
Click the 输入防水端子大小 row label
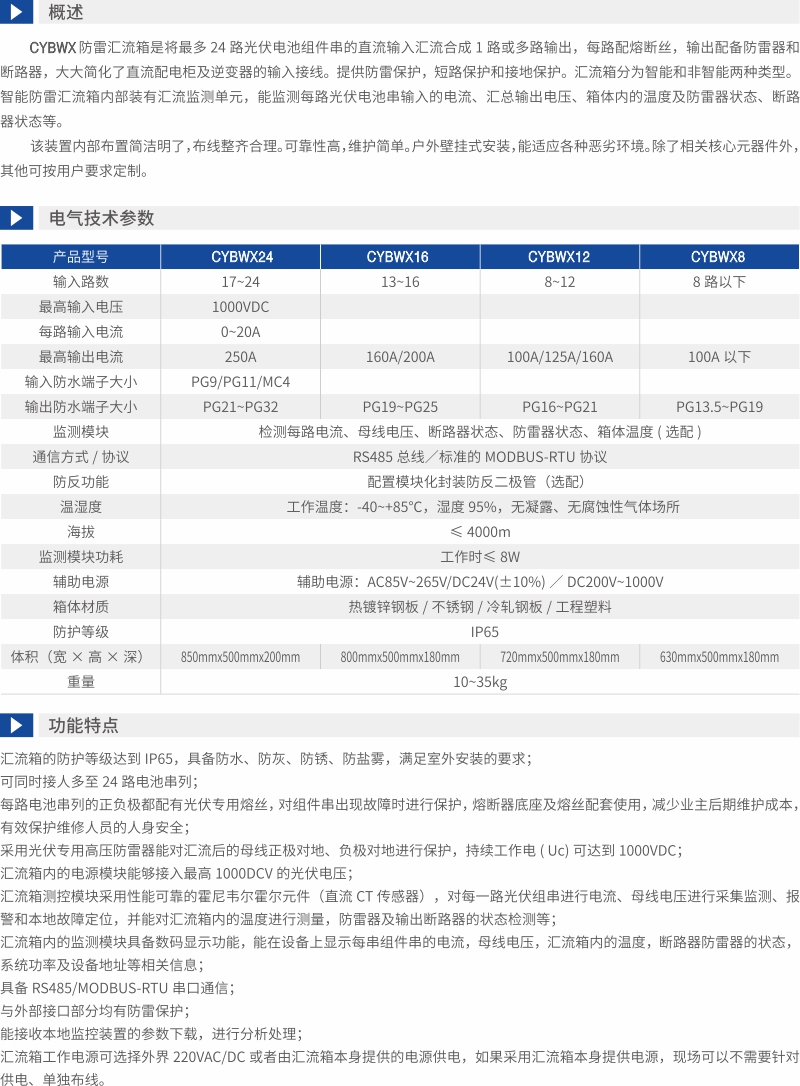click(80, 382)
